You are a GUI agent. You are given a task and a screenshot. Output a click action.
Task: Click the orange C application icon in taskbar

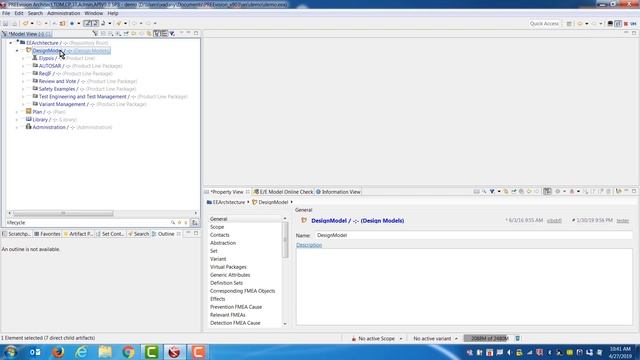click(198, 352)
